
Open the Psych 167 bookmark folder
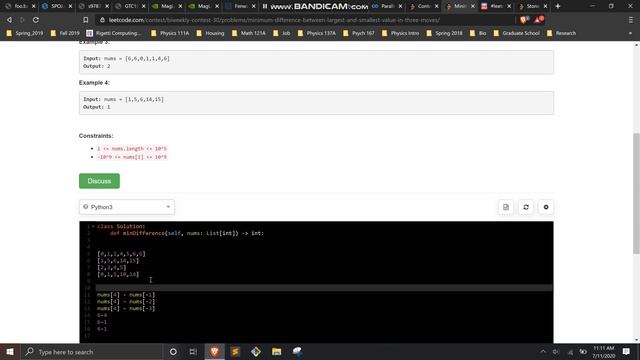[x=359, y=33]
